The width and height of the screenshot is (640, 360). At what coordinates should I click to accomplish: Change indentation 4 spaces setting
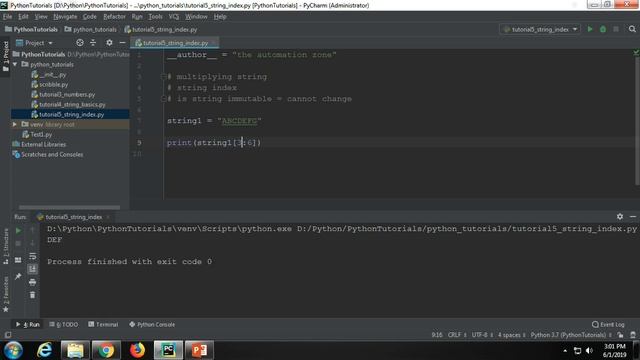click(x=511, y=335)
